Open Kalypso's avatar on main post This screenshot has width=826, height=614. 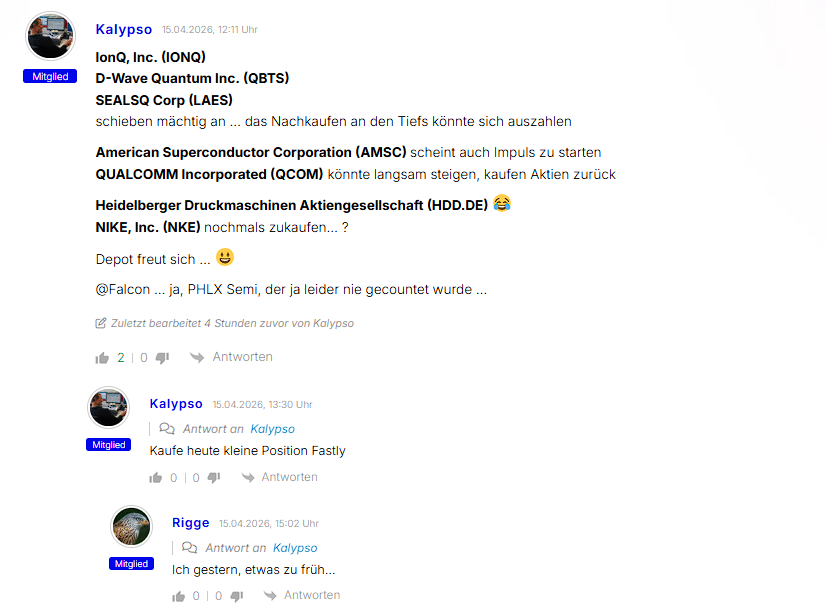(x=51, y=36)
